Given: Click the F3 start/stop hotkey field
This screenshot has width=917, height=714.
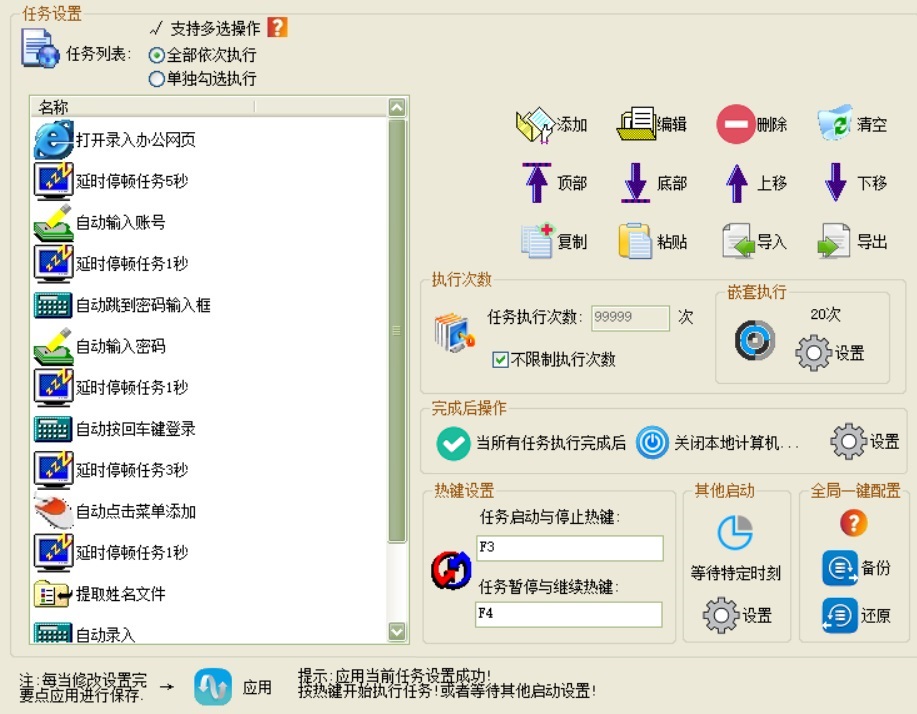Looking at the screenshot, I should click(x=569, y=548).
